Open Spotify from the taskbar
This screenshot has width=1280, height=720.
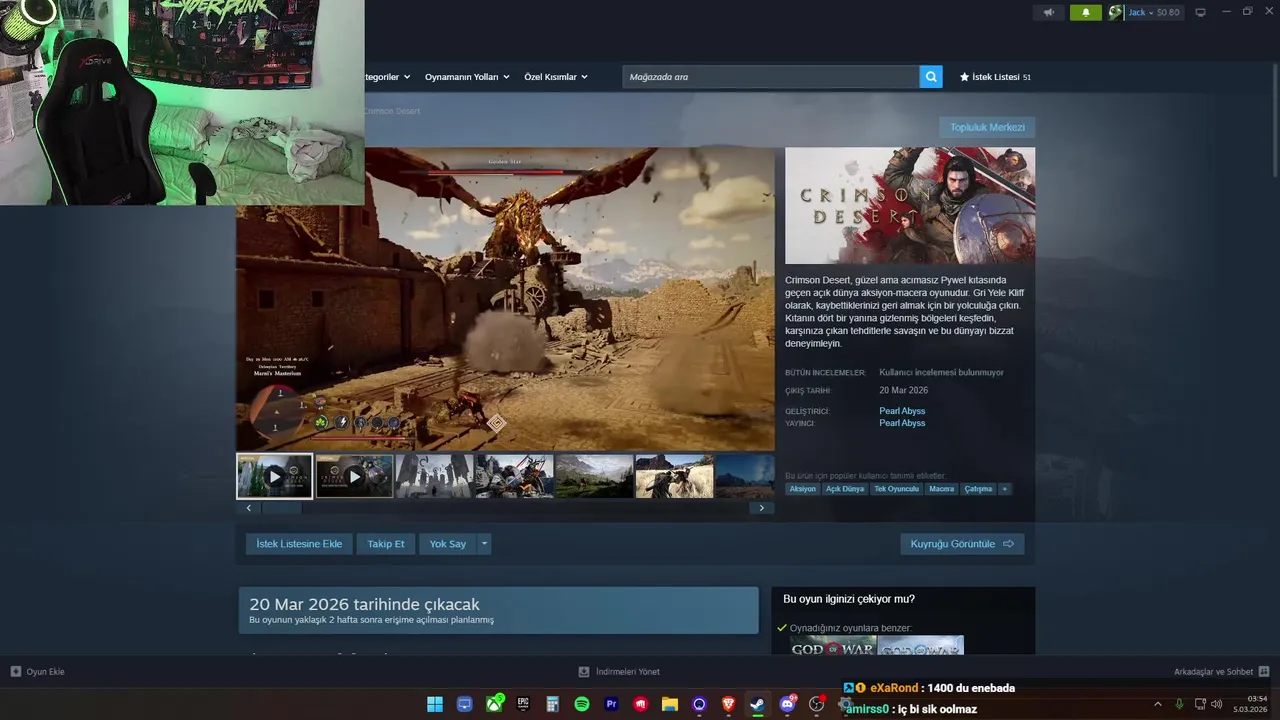[x=582, y=704]
